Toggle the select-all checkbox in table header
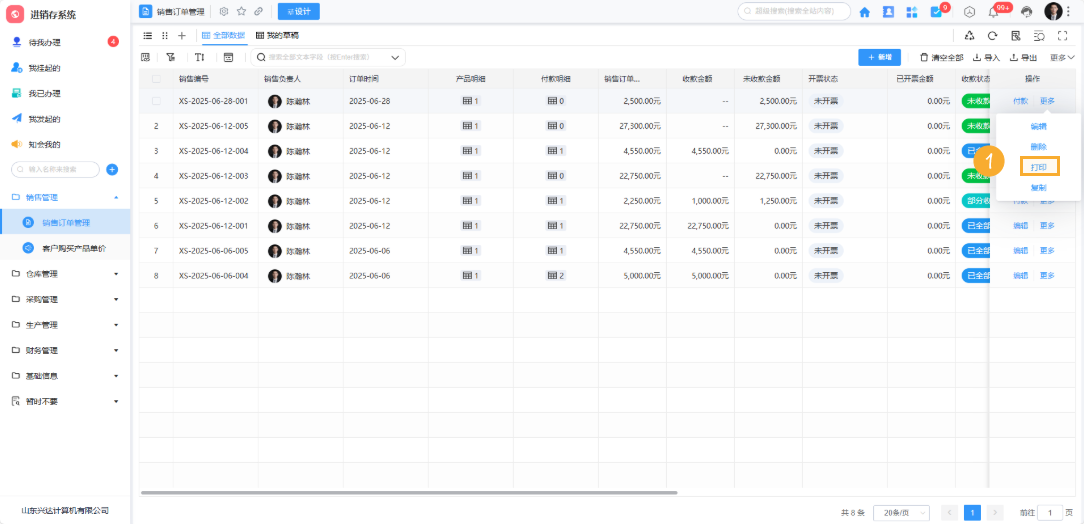 click(x=156, y=78)
